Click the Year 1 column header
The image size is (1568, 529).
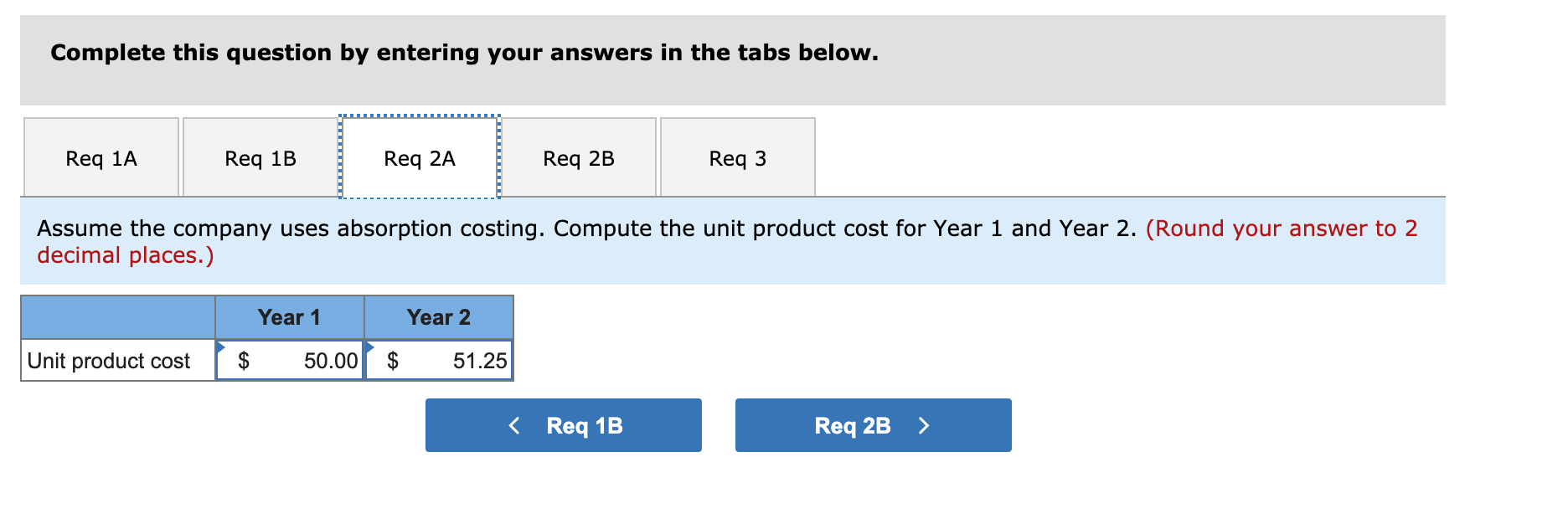pyautogui.click(x=289, y=317)
